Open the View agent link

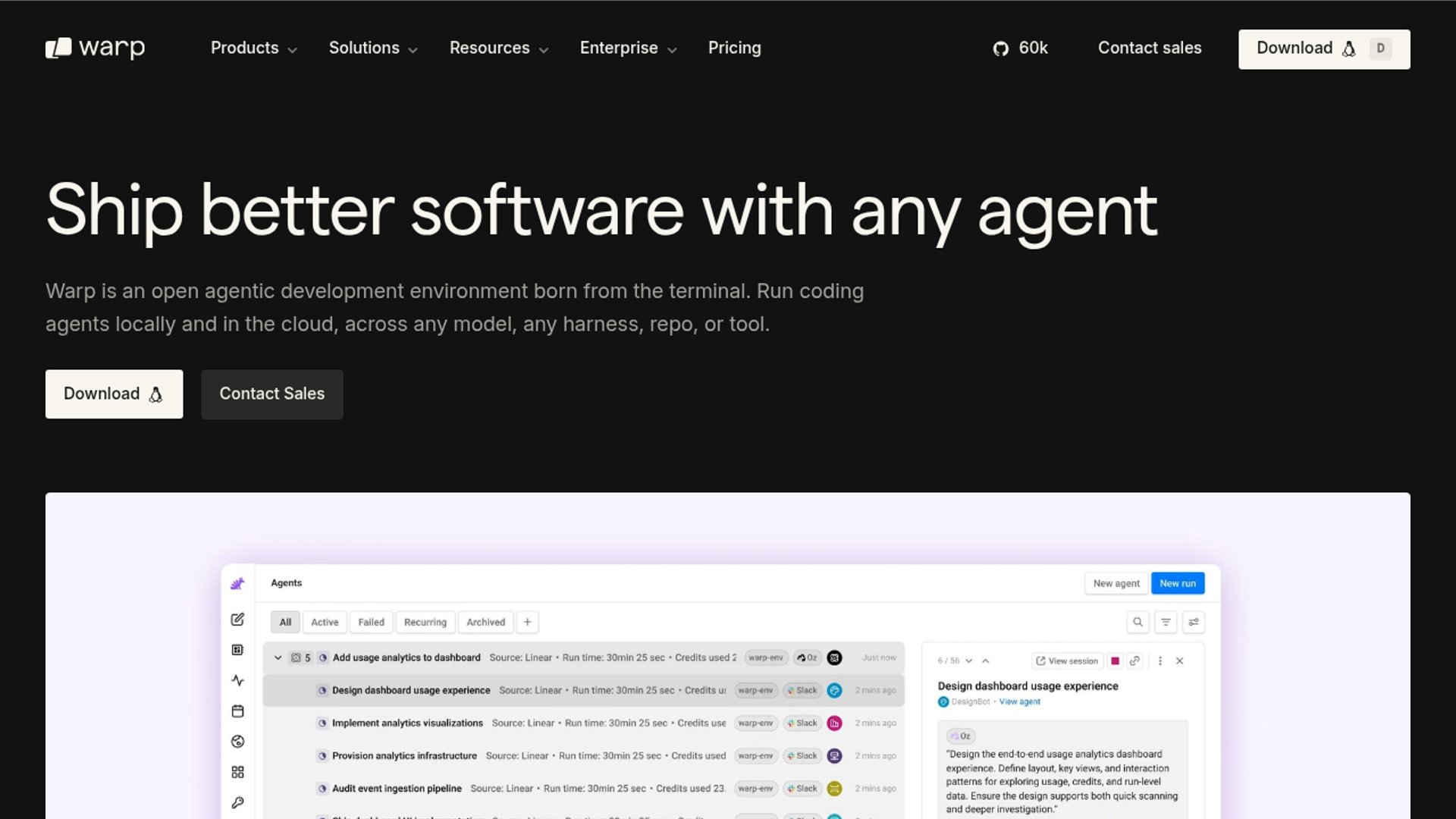point(1020,701)
